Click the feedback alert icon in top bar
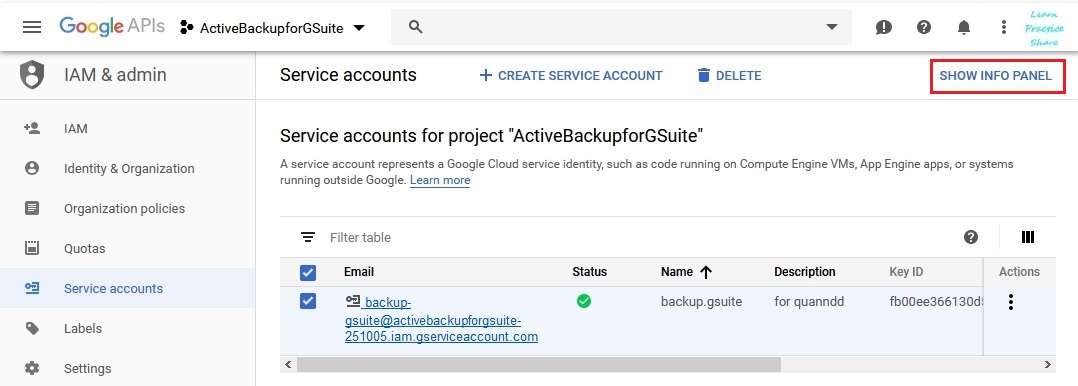Image resolution: width=1078 pixels, height=386 pixels. point(883,28)
